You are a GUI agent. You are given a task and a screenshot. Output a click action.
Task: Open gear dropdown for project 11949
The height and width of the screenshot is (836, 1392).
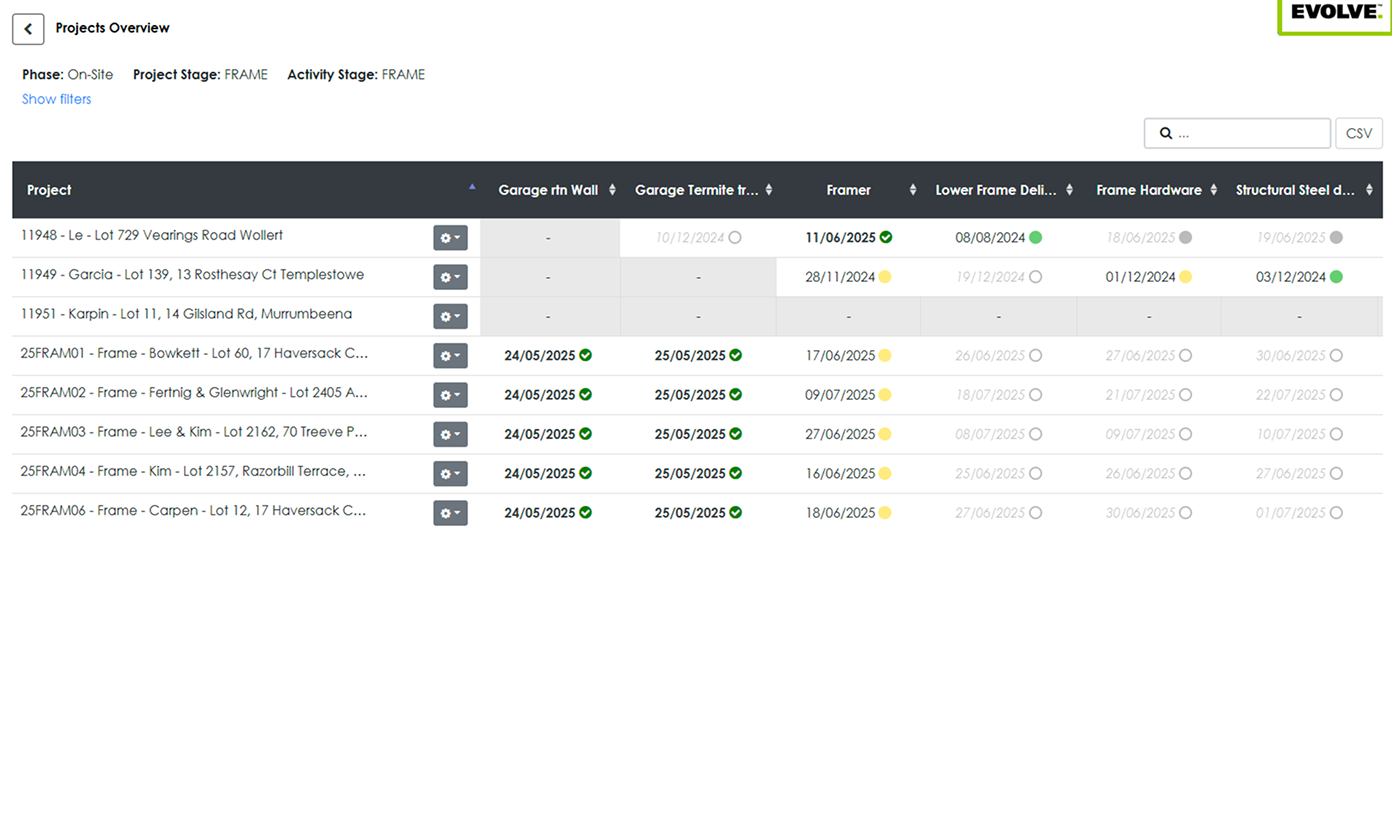[x=450, y=277]
